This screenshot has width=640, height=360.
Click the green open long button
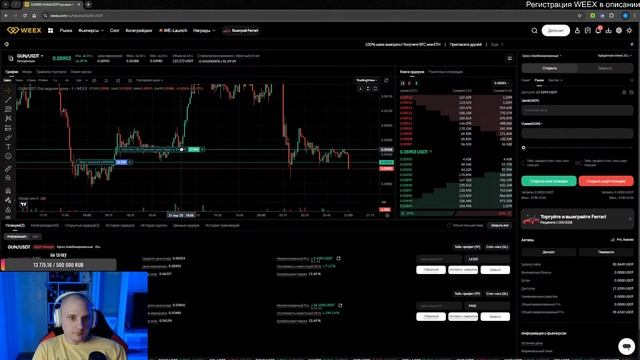549,181
